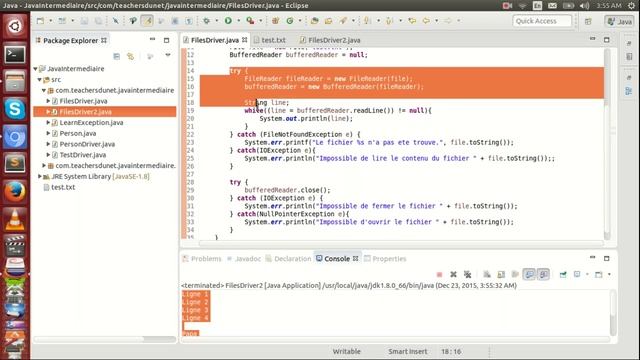The width and height of the screenshot is (640, 360).
Task: Click the Search flashlight toolbar icon
Action: click(x=343, y=21)
